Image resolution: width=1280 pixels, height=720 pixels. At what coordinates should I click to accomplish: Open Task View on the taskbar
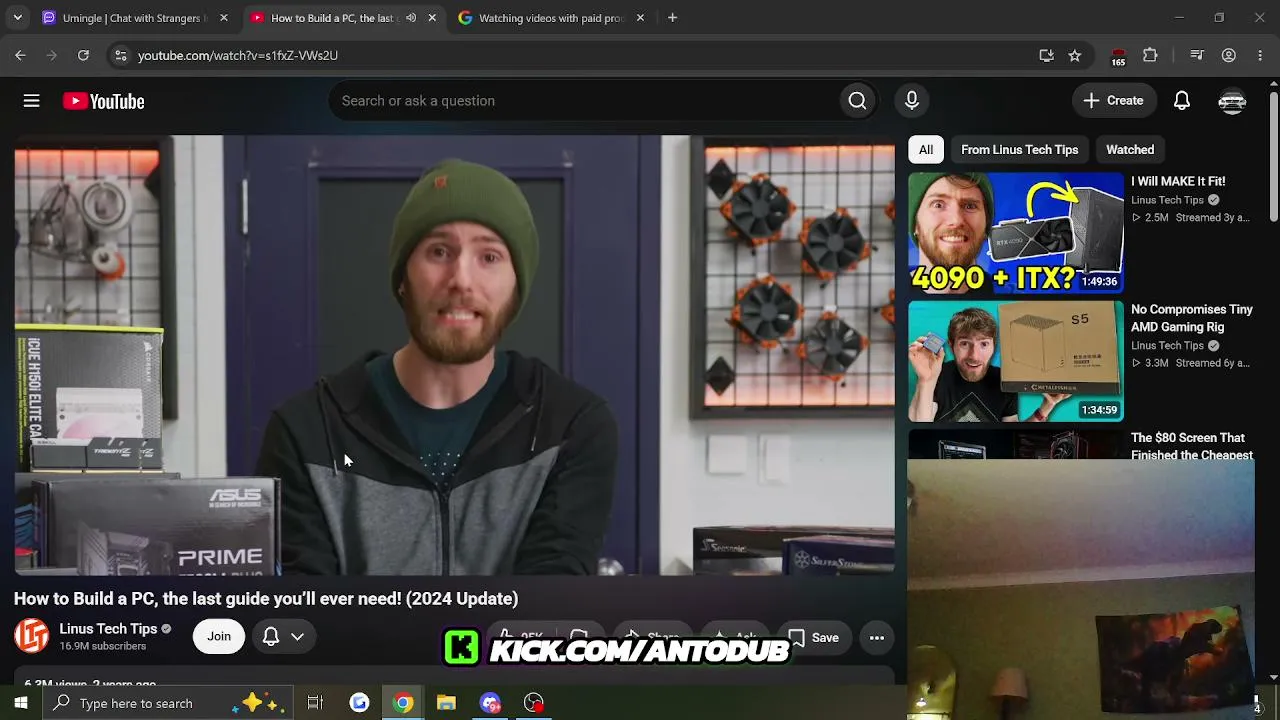click(315, 703)
